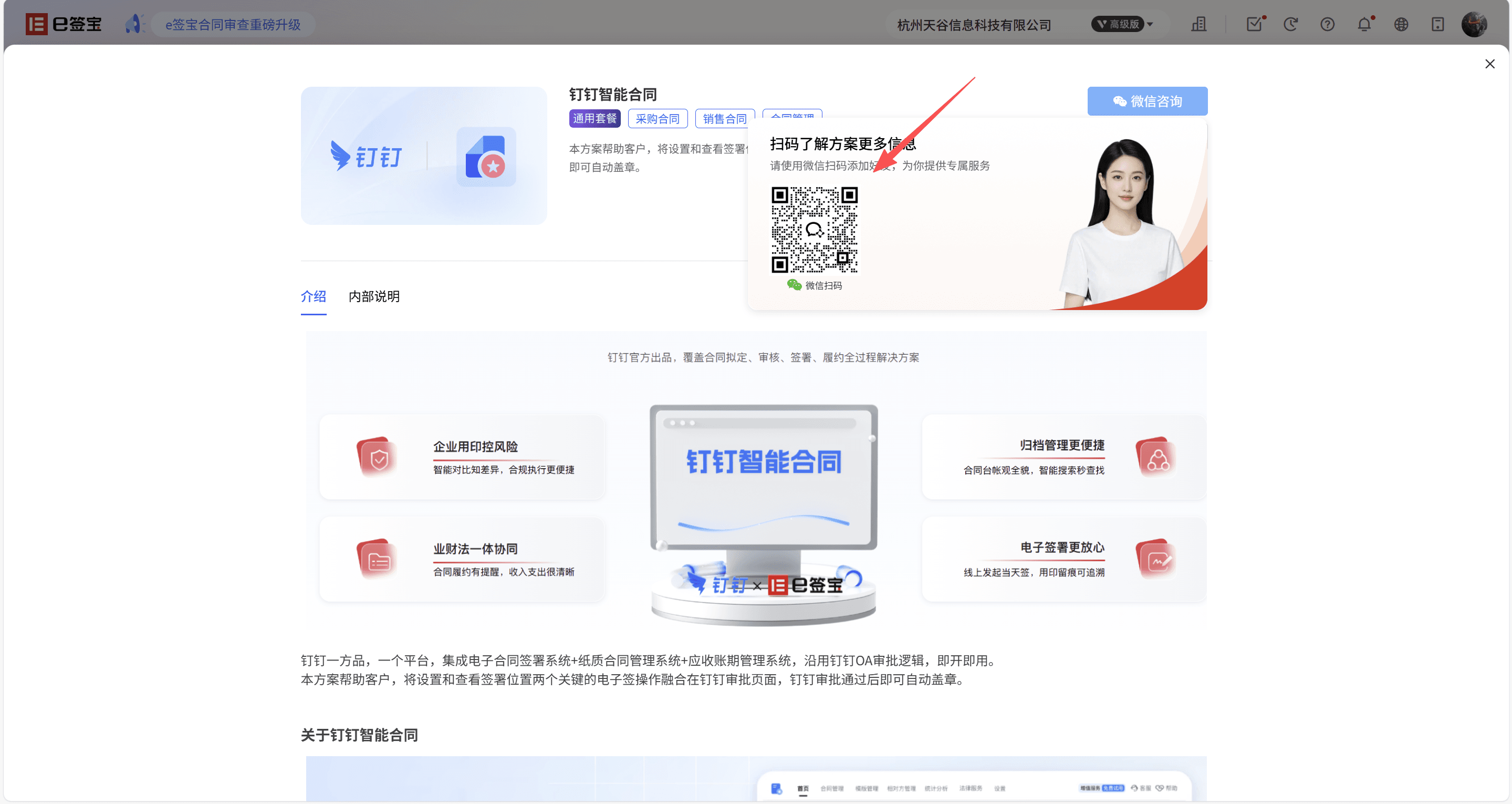This screenshot has width=1512, height=804.
Task: Click the 归档管理更便捷 card title
Action: pyautogui.click(x=1062, y=445)
